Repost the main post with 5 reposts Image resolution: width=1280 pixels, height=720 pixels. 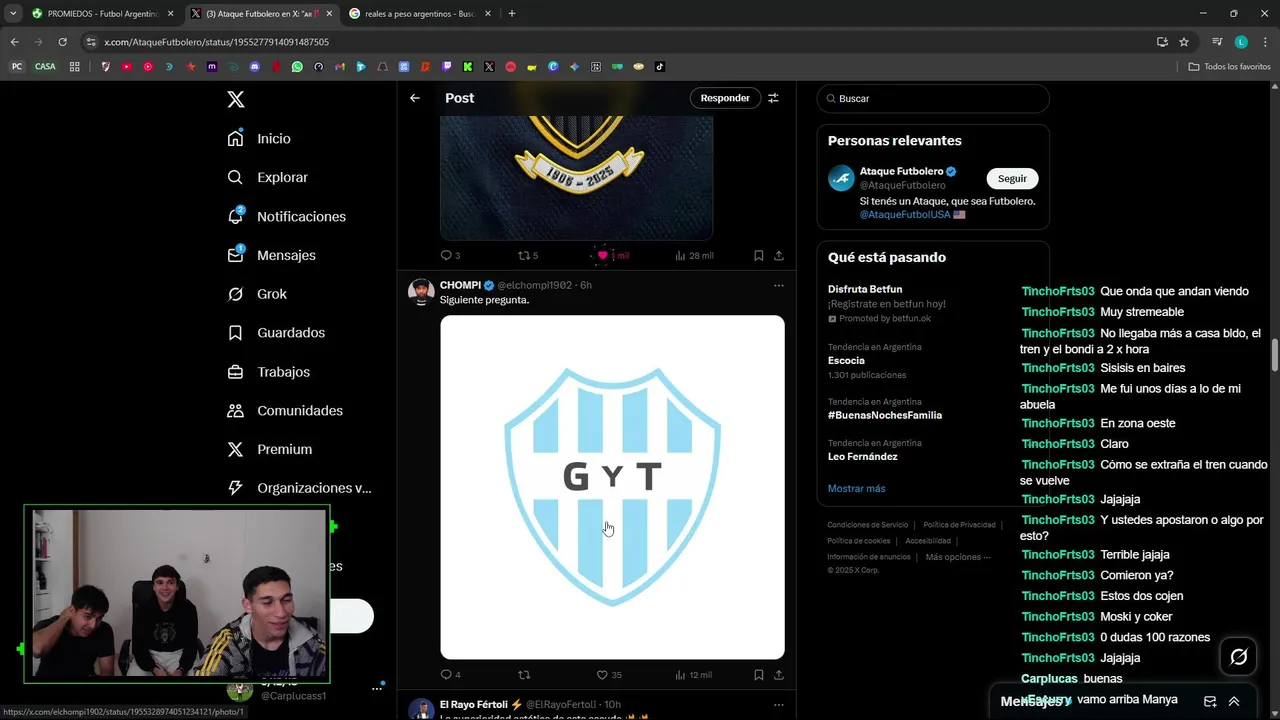pyautogui.click(x=527, y=256)
